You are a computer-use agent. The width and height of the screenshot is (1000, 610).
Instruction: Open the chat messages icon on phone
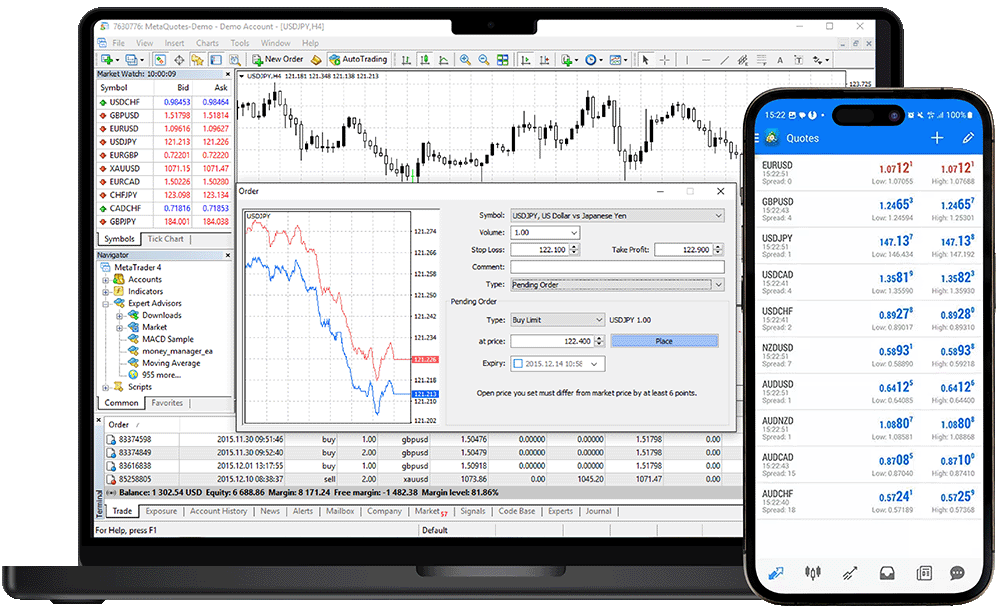click(957, 573)
